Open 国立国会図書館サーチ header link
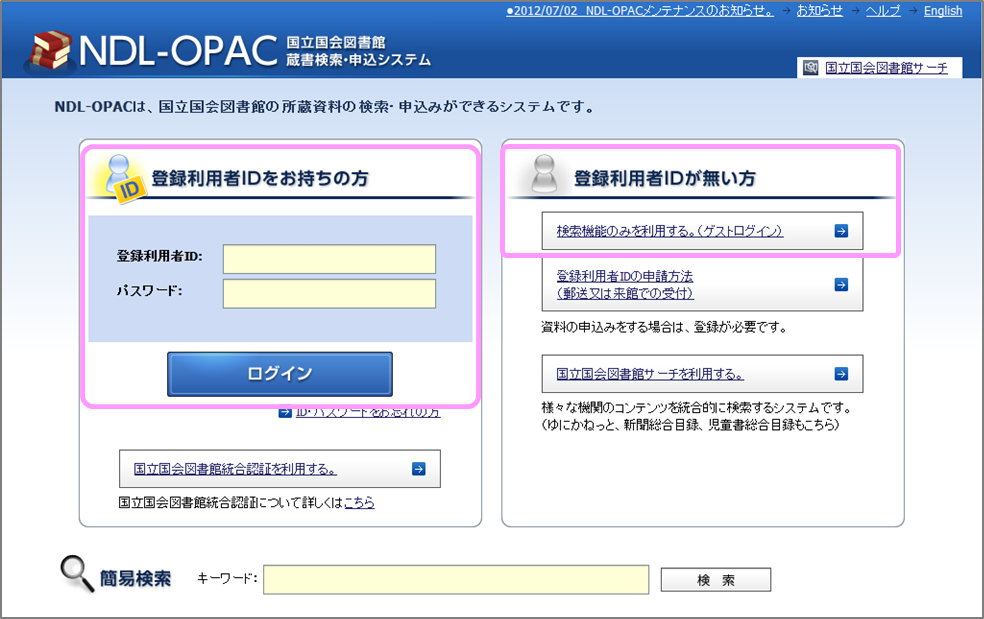This screenshot has height=619, width=984. click(886, 68)
